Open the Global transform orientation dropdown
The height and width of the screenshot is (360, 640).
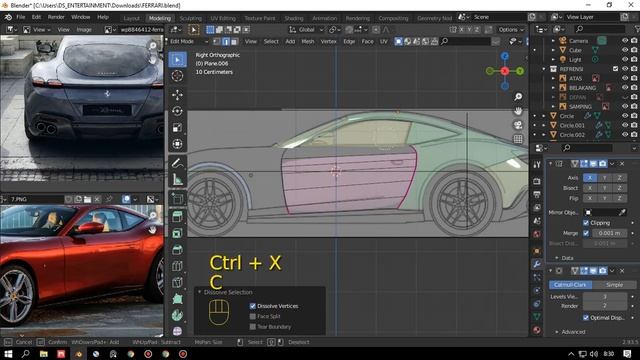pyautogui.click(x=306, y=30)
